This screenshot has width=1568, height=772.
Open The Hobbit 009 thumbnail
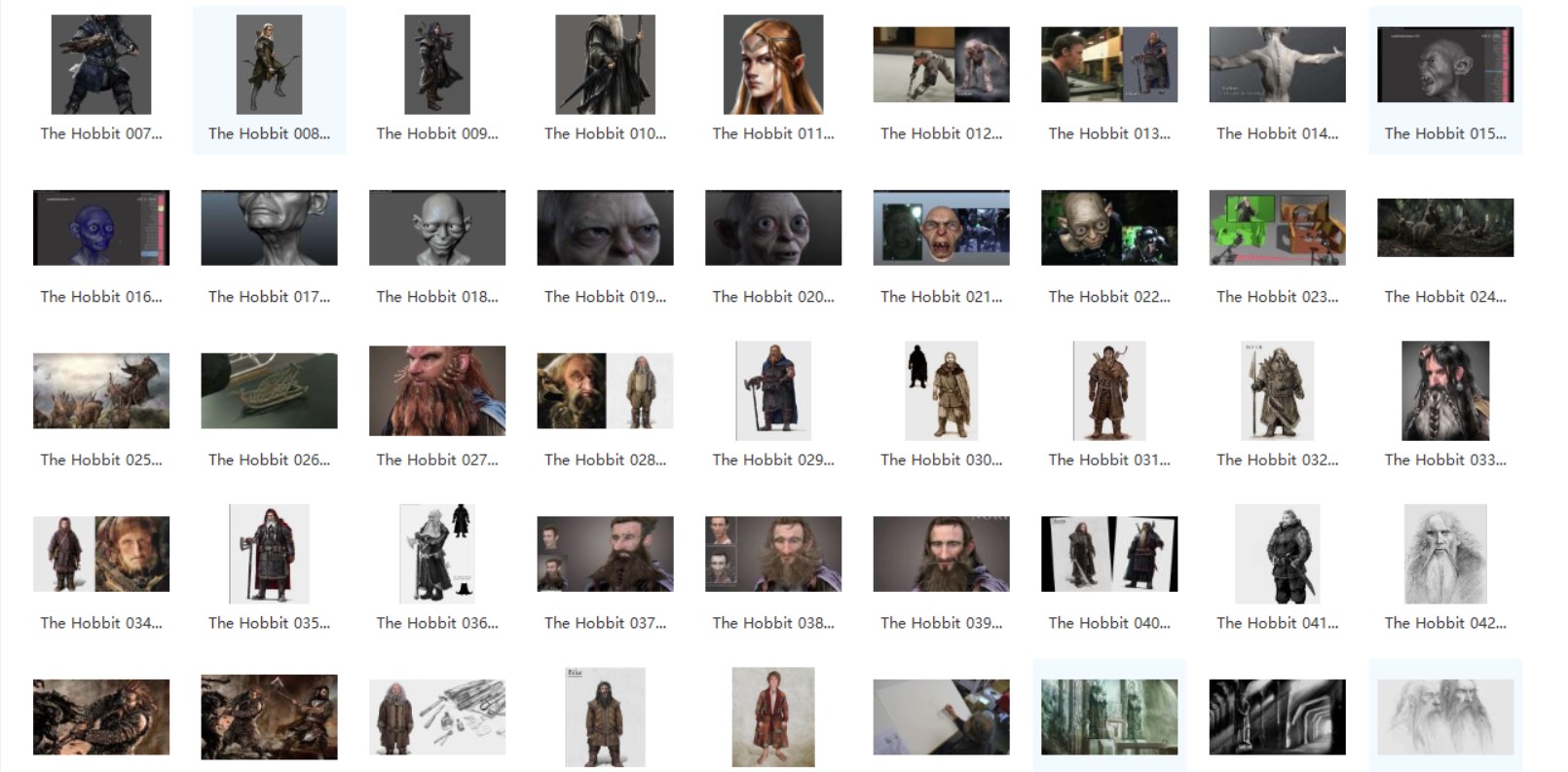[437, 64]
